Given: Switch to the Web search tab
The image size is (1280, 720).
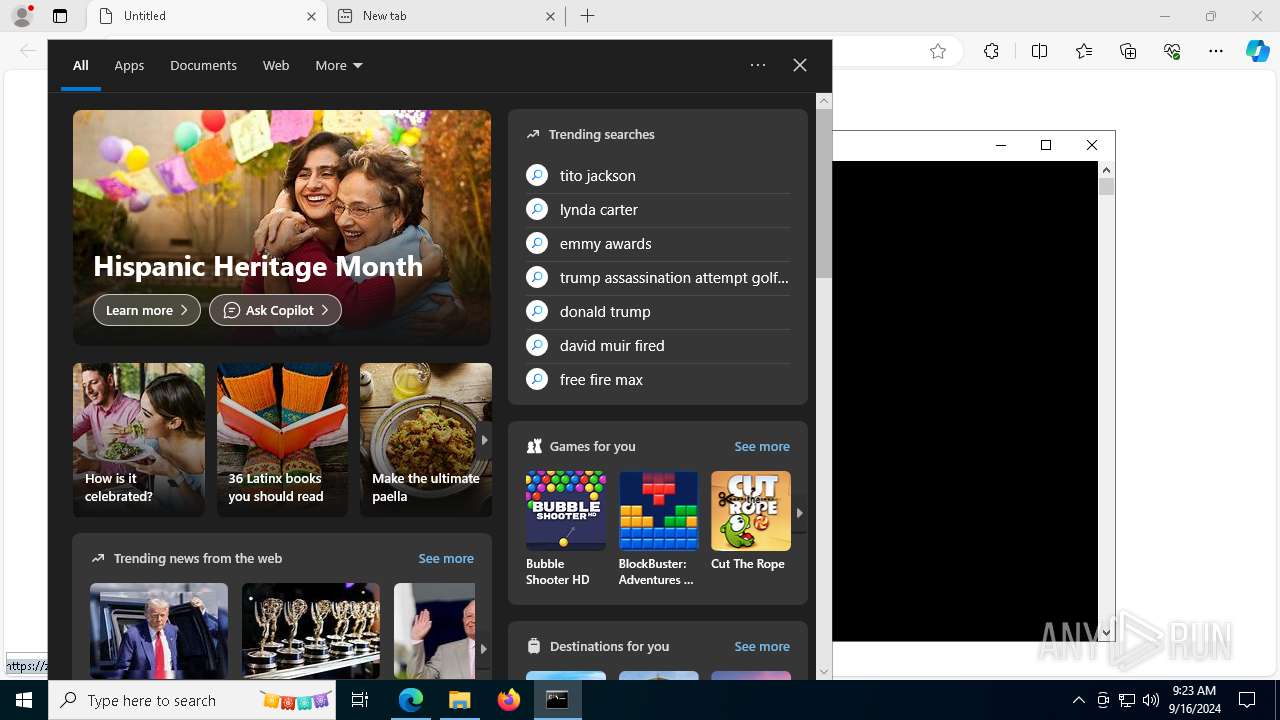Looking at the screenshot, I should click(x=276, y=65).
